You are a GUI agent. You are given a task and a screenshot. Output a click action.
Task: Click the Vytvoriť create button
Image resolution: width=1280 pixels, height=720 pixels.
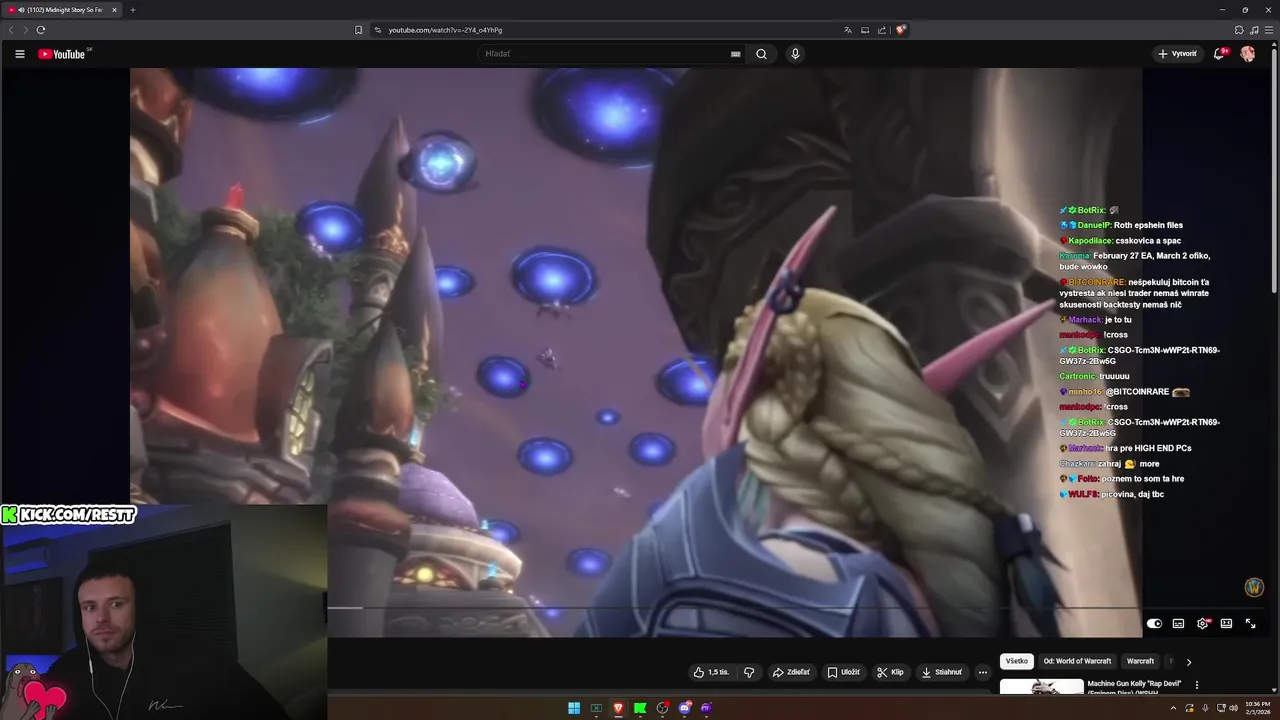tap(1177, 54)
